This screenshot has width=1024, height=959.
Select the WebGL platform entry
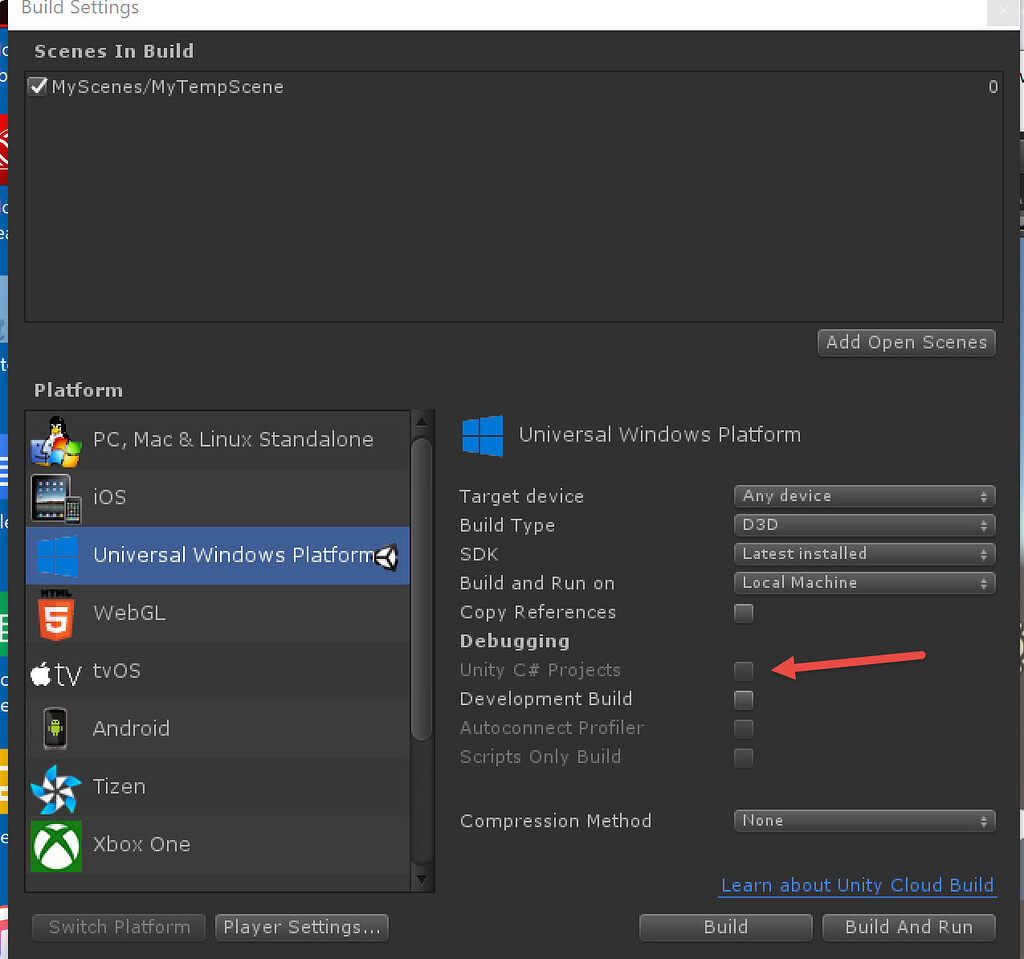pos(200,612)
